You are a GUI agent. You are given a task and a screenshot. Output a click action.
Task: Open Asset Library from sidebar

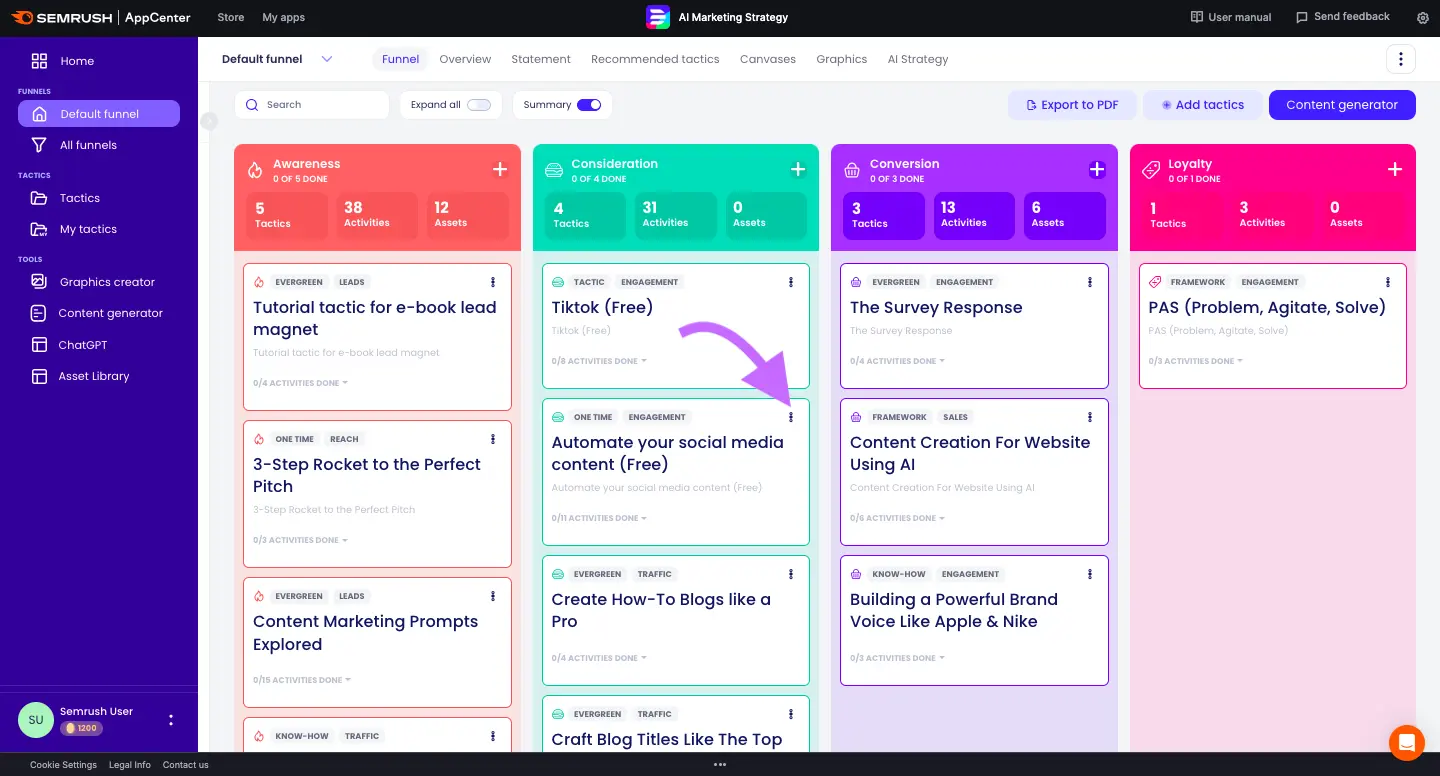[x=94, y=376]
